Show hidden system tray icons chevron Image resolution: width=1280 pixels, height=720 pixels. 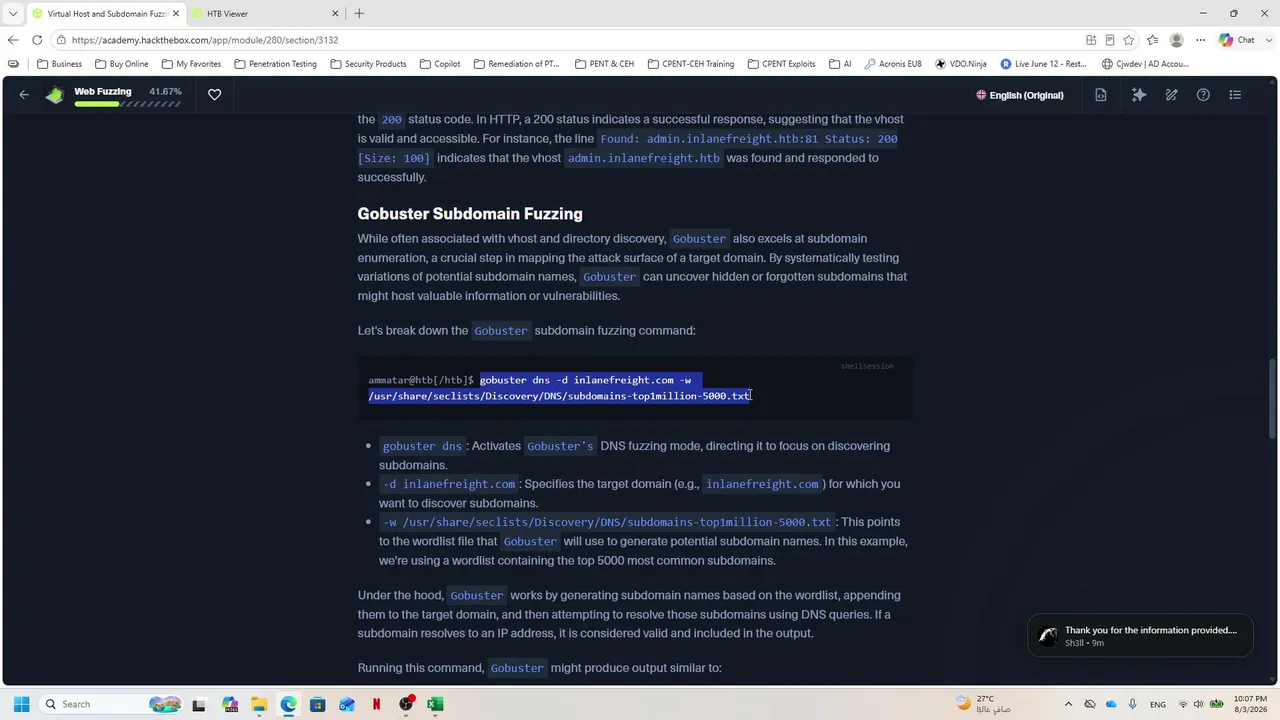pyautogui.click(x=1068, y=704)
